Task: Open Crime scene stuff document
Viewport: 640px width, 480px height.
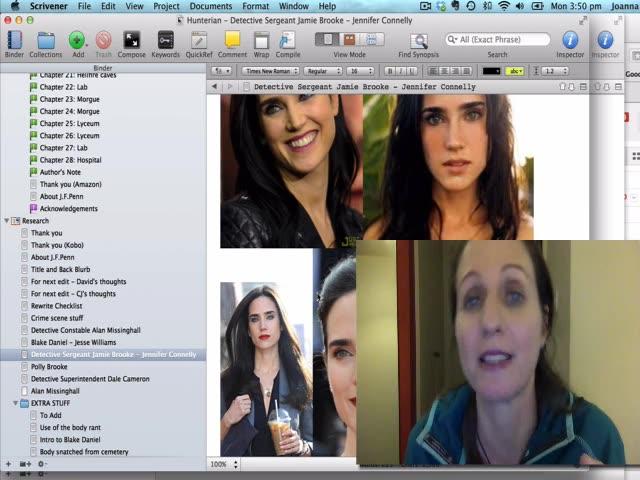Action: coord(57,318)
